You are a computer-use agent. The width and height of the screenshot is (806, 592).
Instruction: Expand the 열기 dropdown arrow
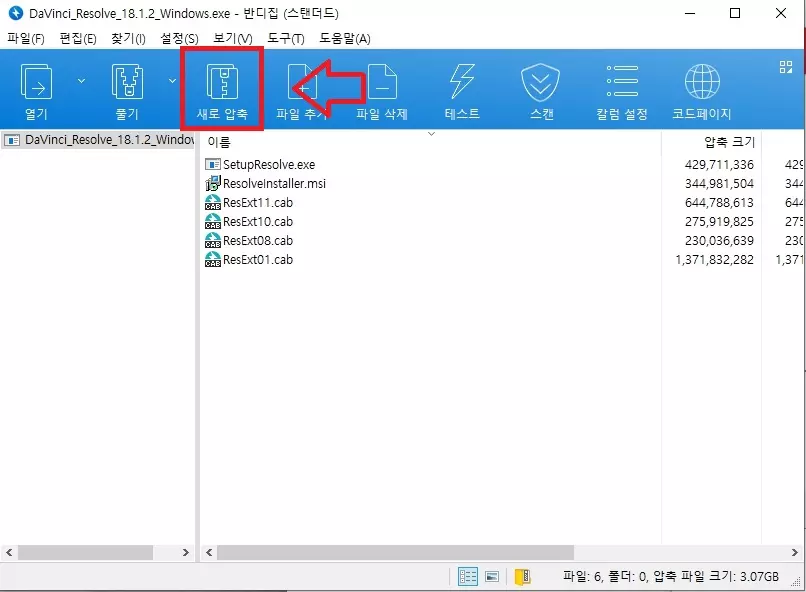[81, 81]
